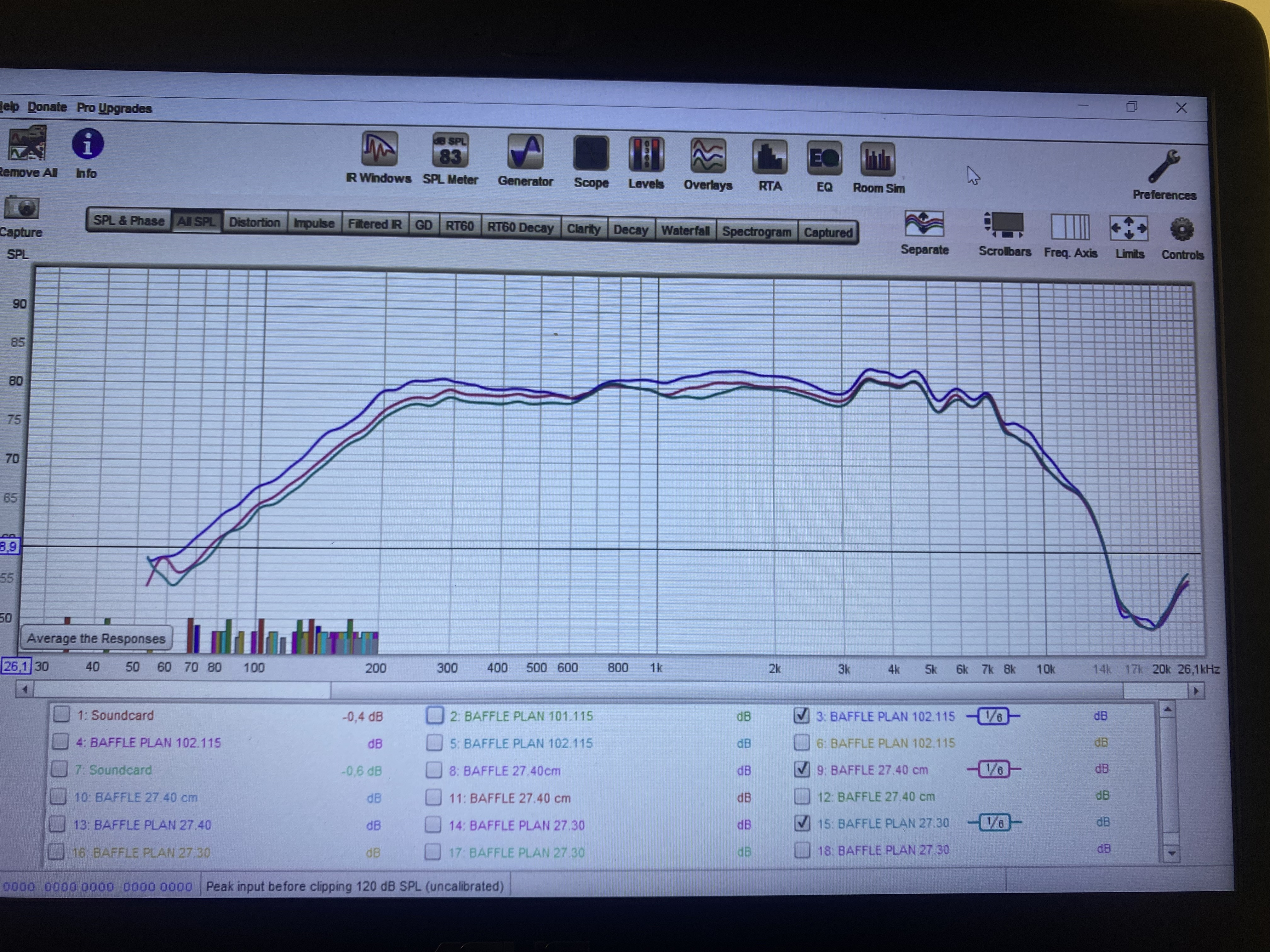Click the horizontal scrollbar right arrow
Screen dimensions: 1270x952
click(1195, 690)
